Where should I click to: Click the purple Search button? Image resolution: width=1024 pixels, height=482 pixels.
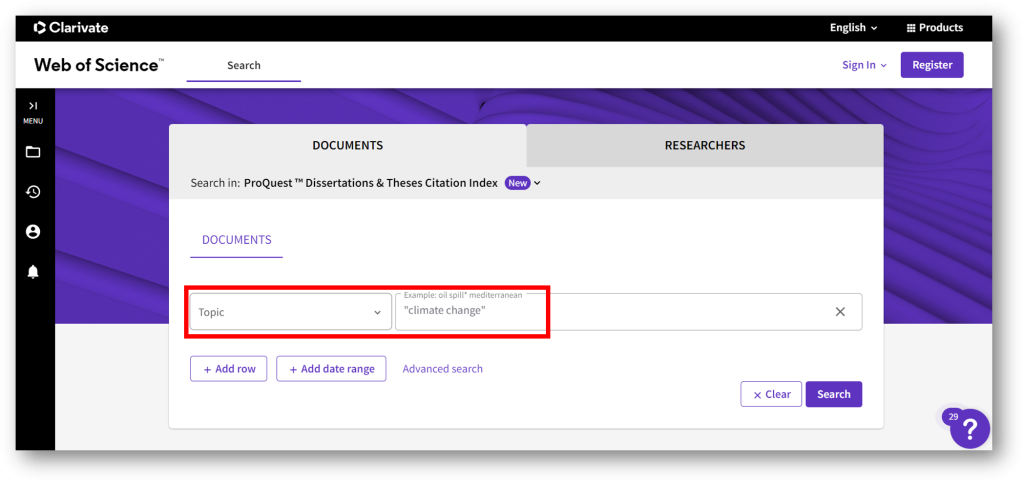click(x=834, y=394)
